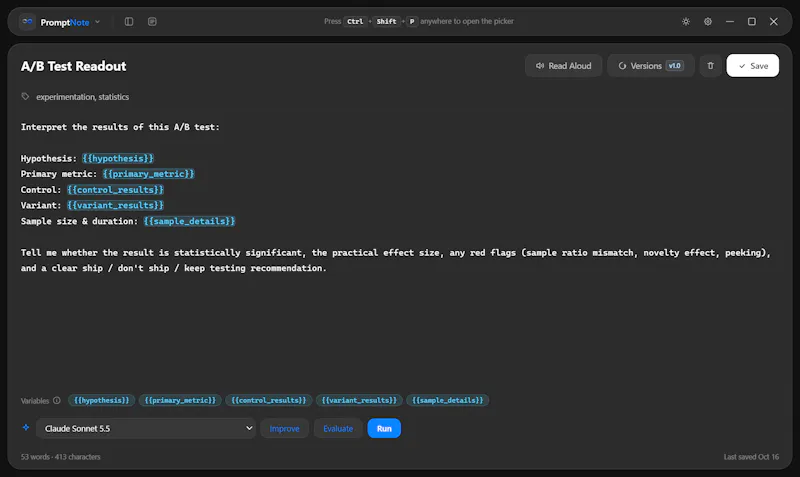The width and height of the screenshot is (800, 477).
Task: Open the notes list icon
Action: [x=152, y=21]
